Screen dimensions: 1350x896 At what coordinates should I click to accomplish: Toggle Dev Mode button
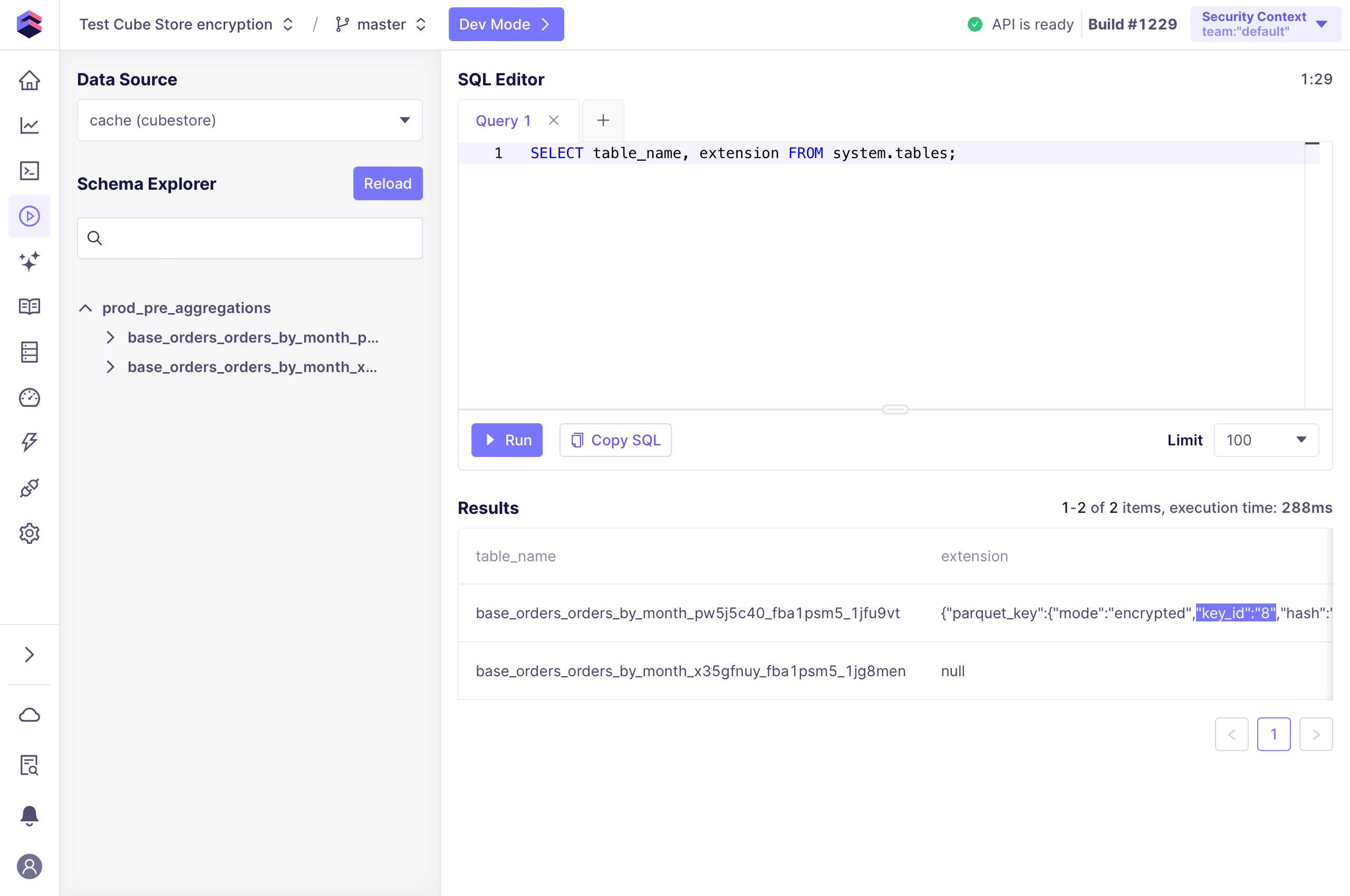[506, 25]
